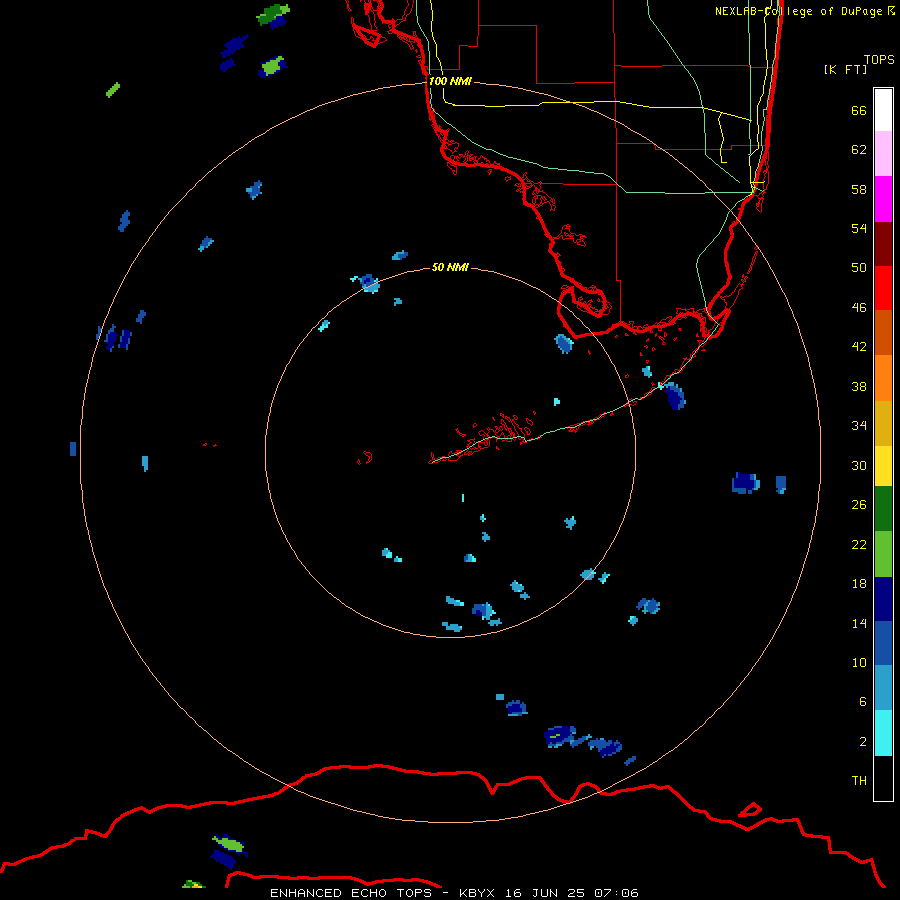Click the bright yellow legend swatch

click(x=883, y=465)
